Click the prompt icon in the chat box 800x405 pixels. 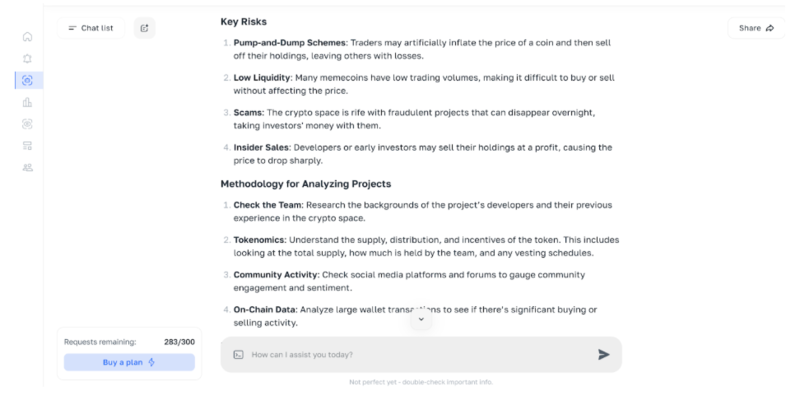tap(238, 354)
